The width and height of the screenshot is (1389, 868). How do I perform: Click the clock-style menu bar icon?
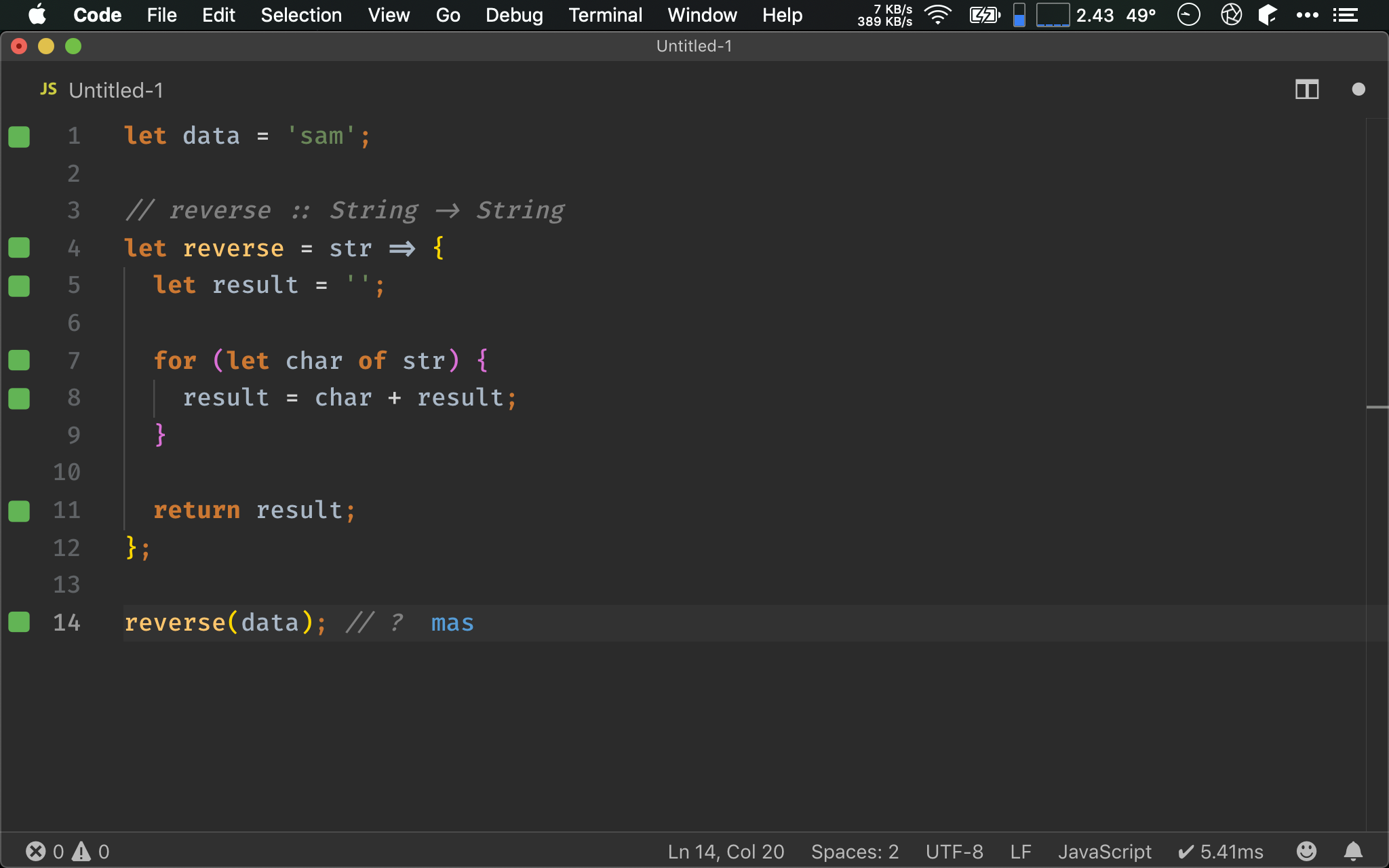1188,14
